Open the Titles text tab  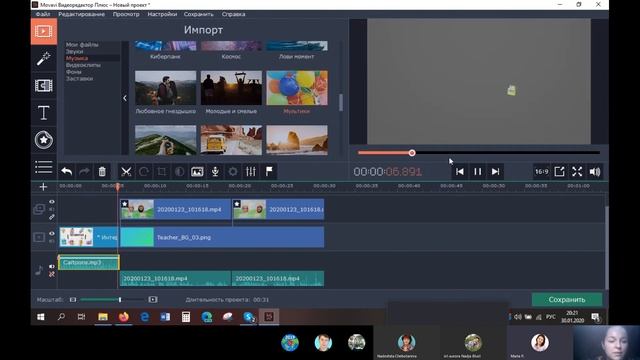point(44,113)
